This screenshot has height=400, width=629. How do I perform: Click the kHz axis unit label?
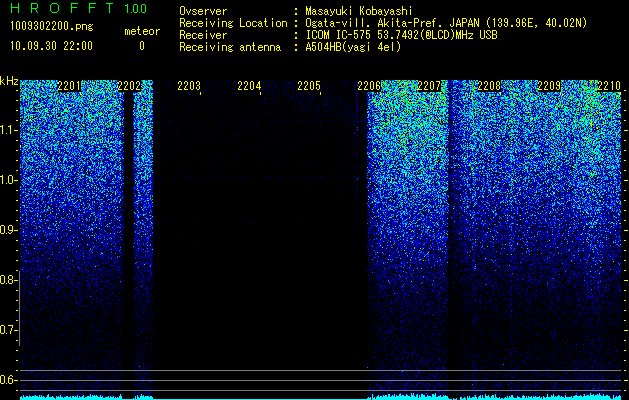[9, 81]
